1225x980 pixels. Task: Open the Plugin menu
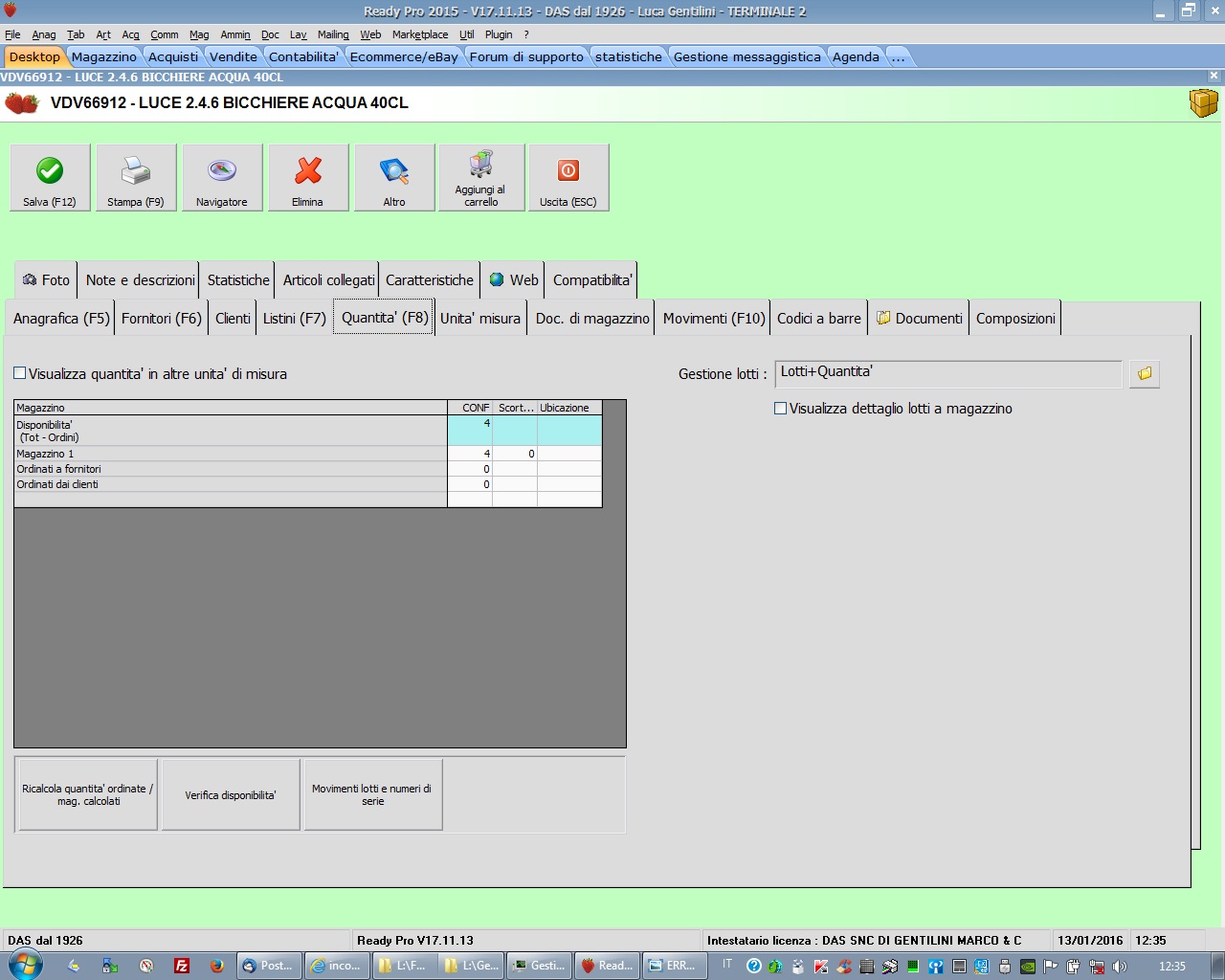(499, 34)
